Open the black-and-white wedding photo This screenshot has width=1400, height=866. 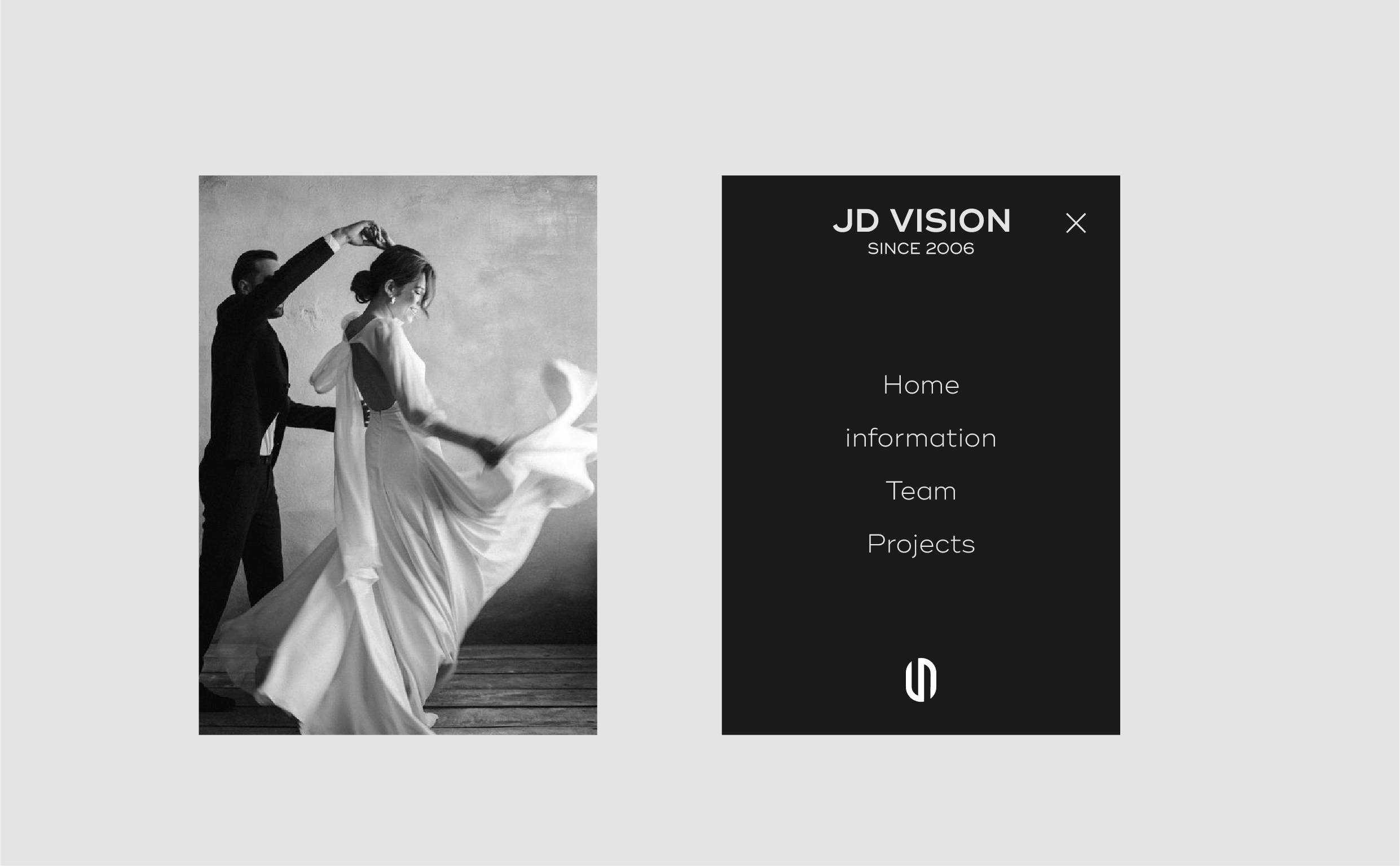pyautogui.click(x=398, y=455)
